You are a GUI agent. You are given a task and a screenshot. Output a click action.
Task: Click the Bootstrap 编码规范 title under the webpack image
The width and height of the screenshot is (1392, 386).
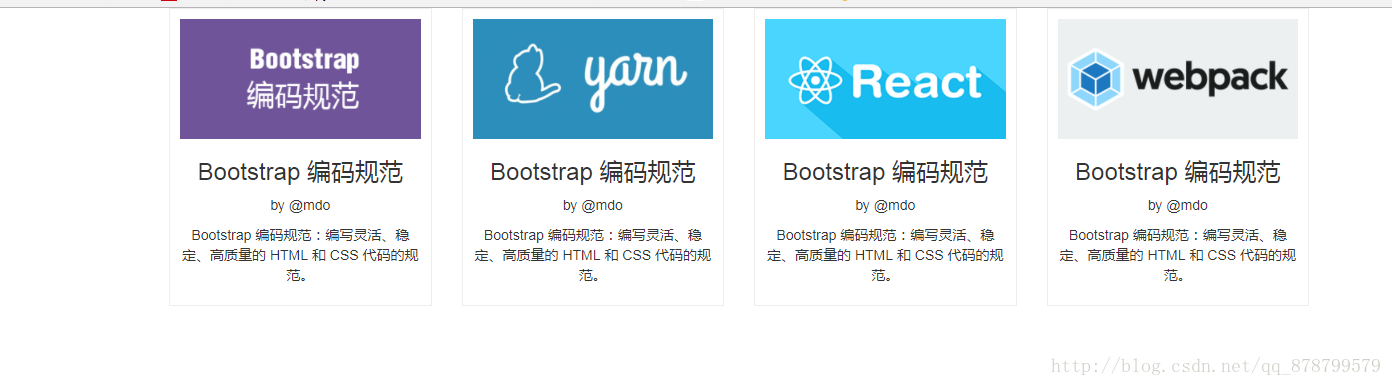[1178, 172]
